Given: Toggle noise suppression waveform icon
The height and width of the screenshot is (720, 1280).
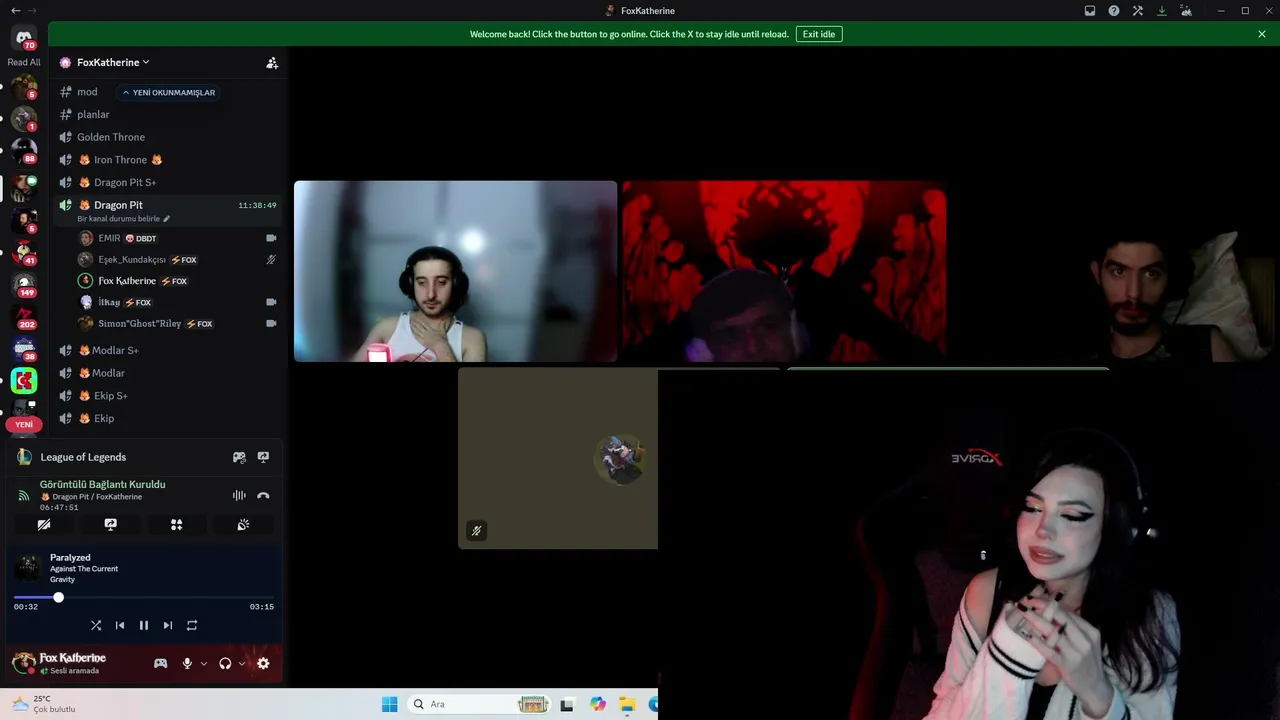Looking at the screenshot, I should (239, 495).
